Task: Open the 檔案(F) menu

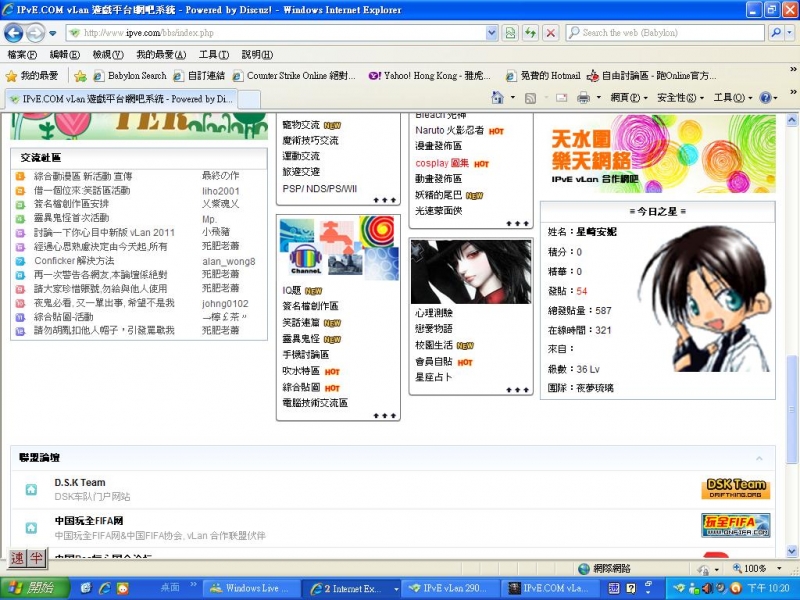Action: pos(22,55)
